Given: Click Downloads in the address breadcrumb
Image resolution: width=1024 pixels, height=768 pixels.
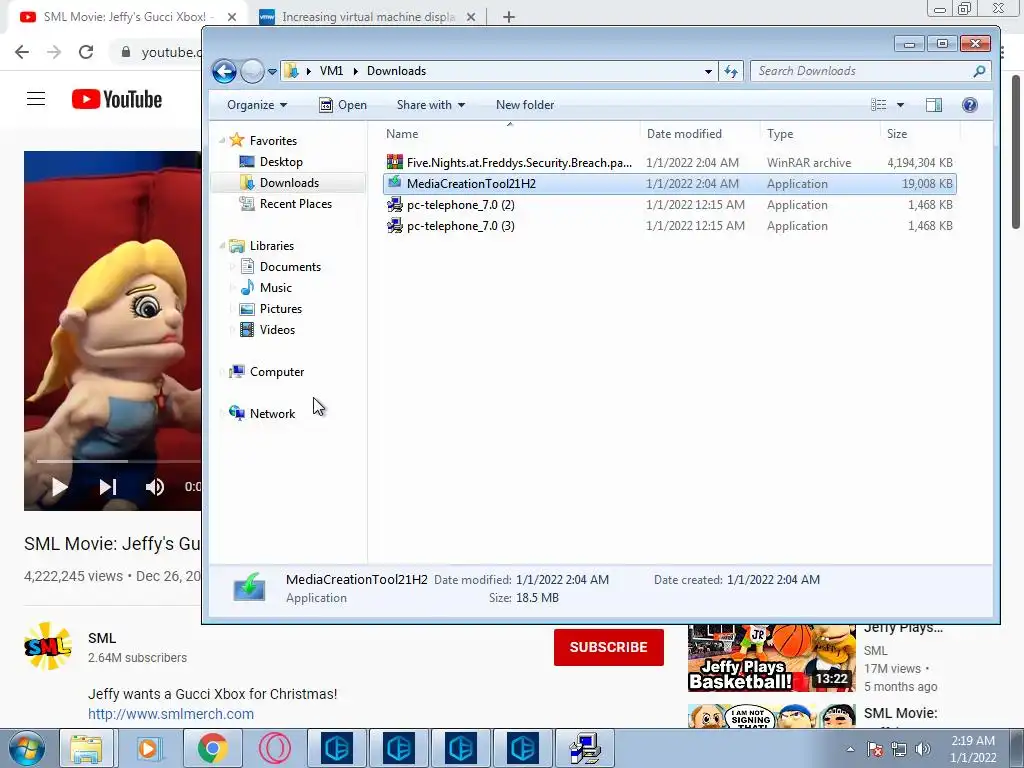Looking at the screenshot, I should pos(396,71).
